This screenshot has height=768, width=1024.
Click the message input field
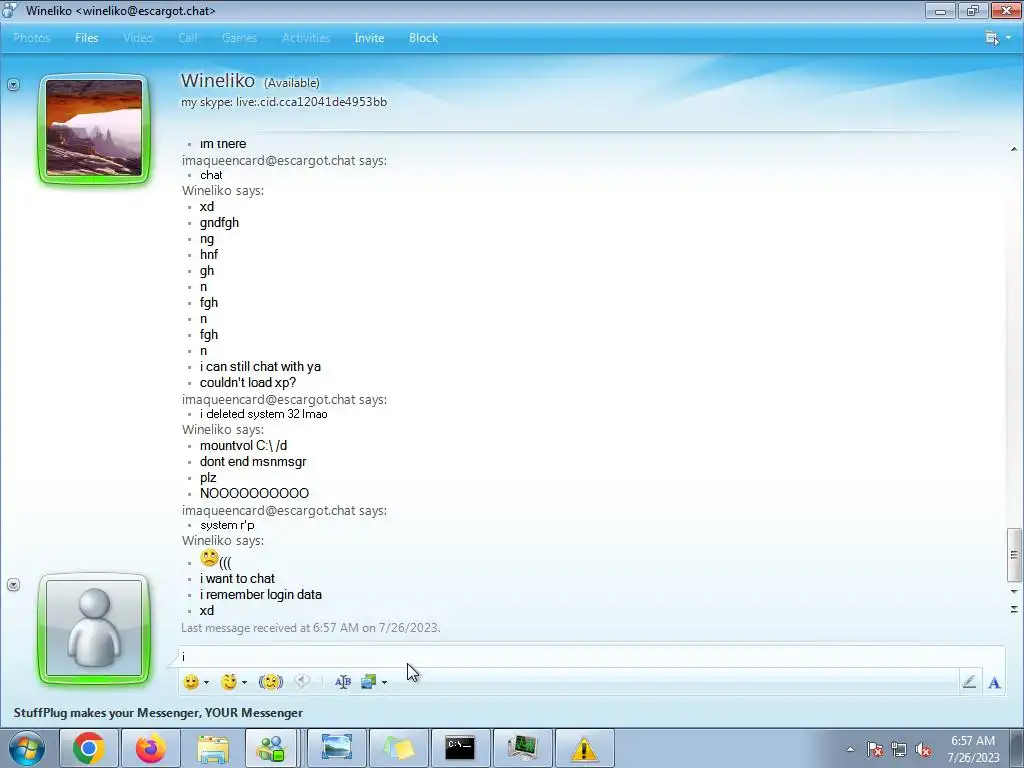[x=591, y=656]
